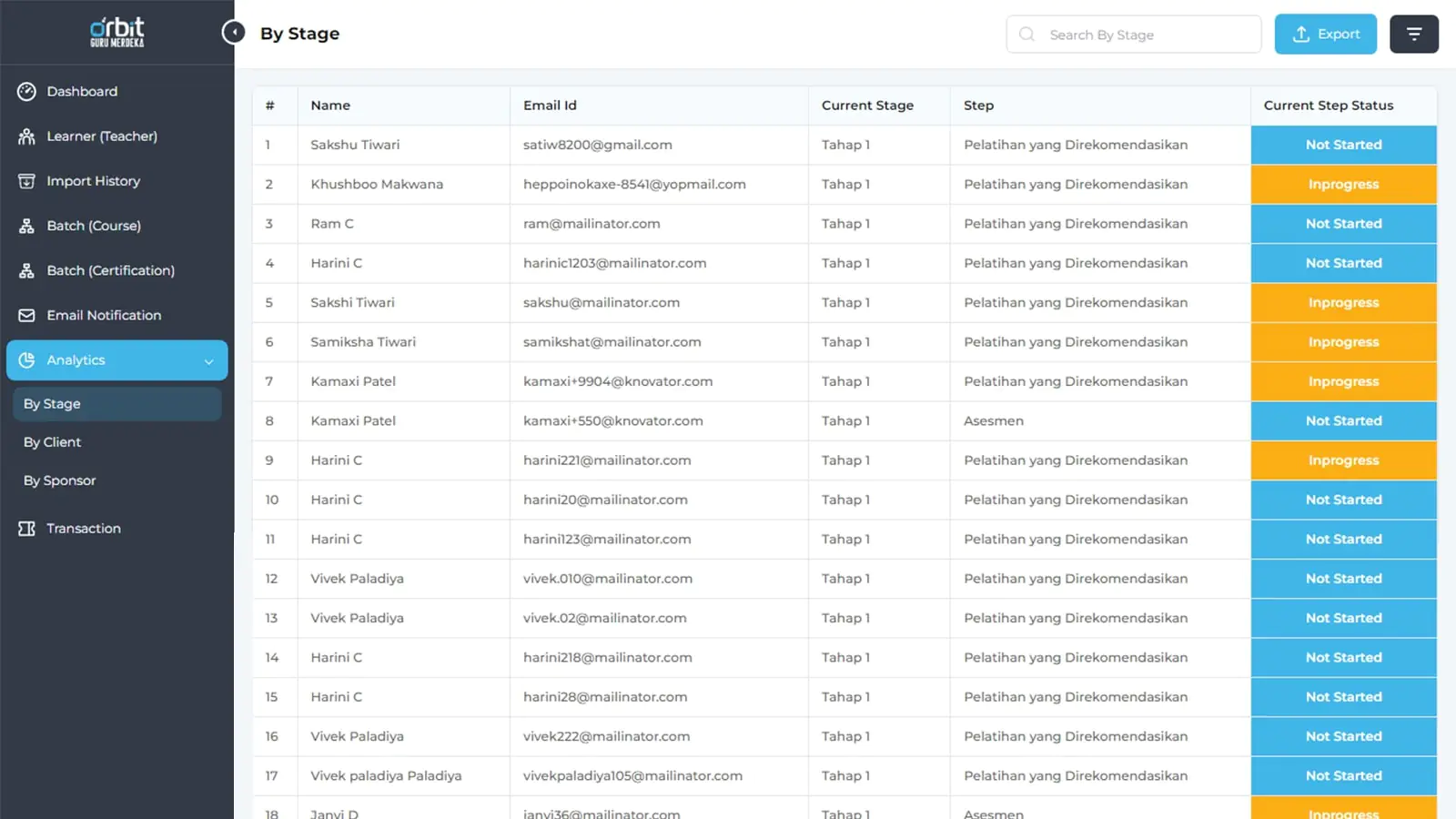Viewport: 1456px width, 819px height.
Task: Click the magnifier icon in search box
Action: [x=1026, y=35]
